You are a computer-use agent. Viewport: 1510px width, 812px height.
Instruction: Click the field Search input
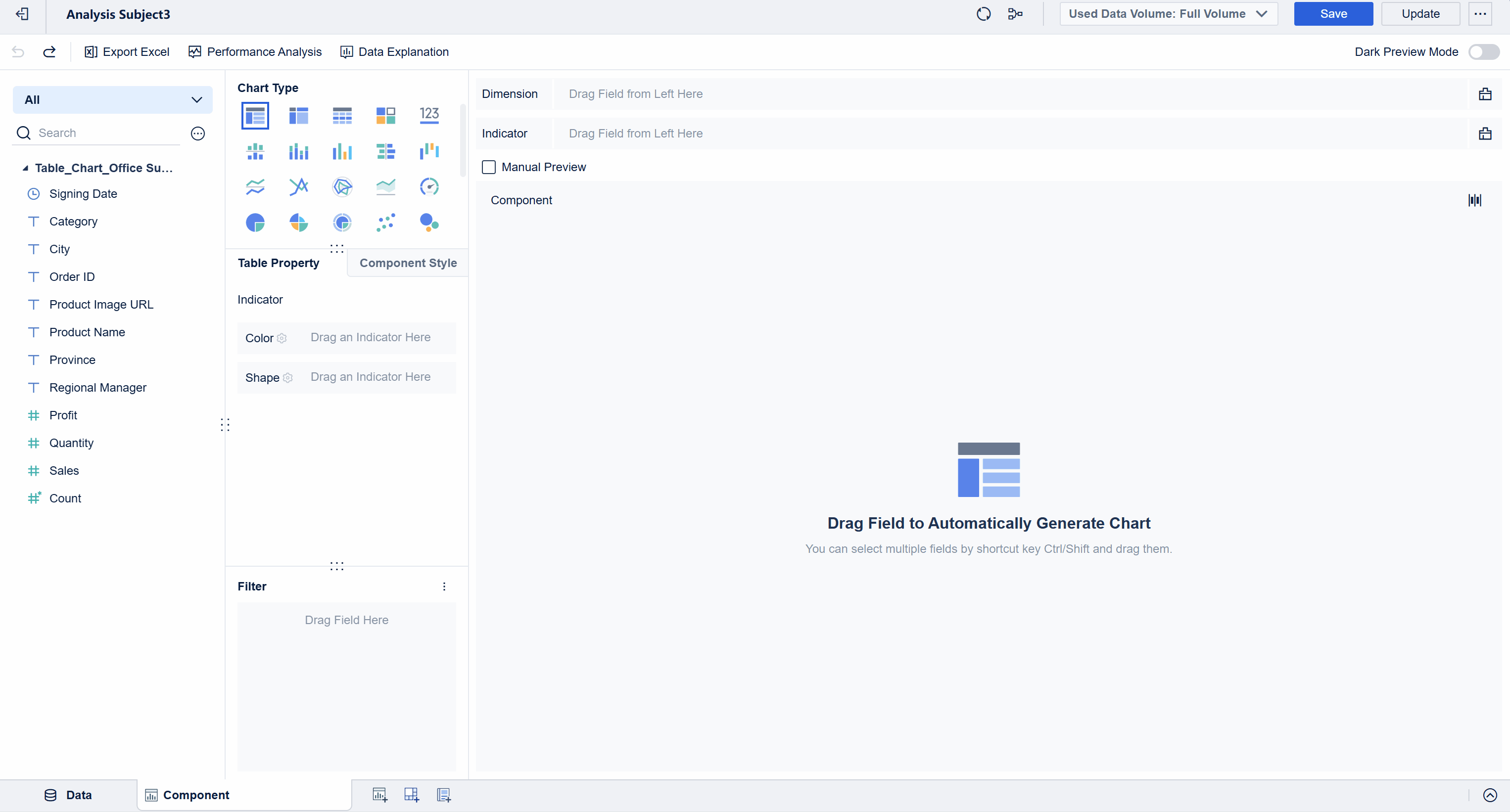click(105, 133)
